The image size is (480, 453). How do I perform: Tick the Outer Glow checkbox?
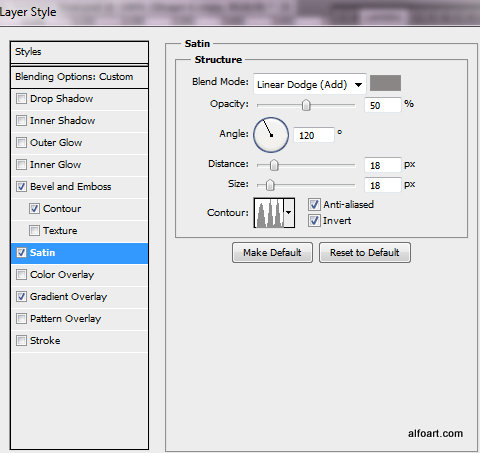tap(21, 143)
